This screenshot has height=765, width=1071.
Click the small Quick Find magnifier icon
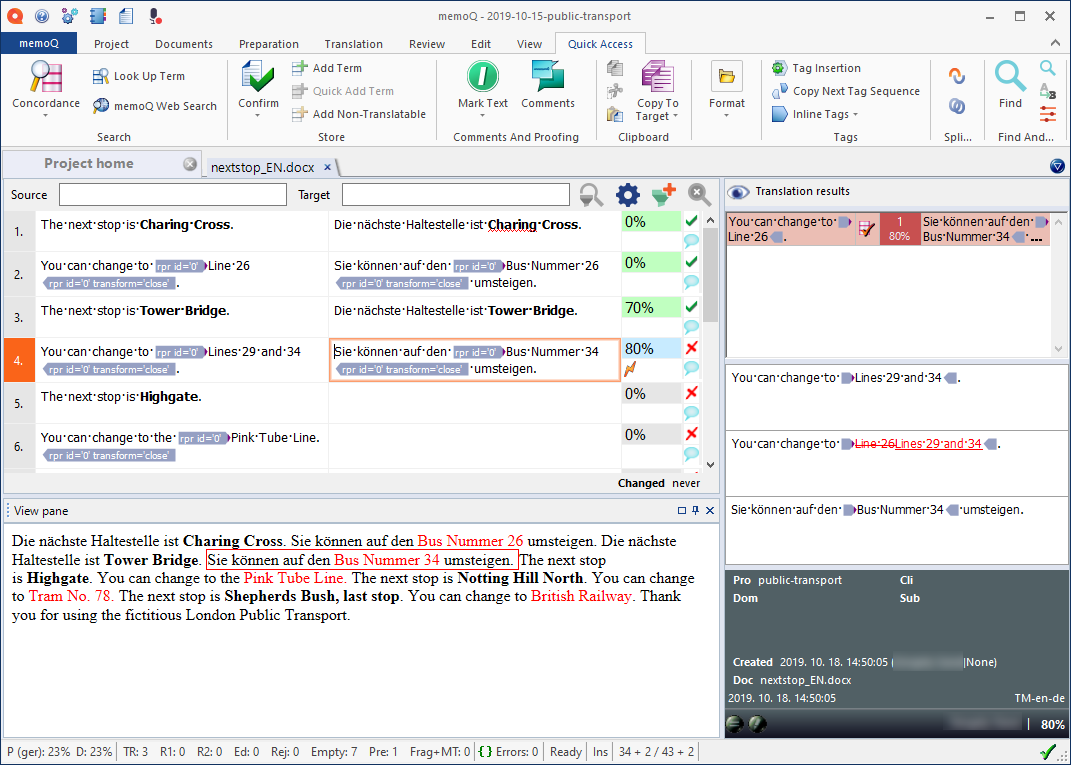[1048, 68]
